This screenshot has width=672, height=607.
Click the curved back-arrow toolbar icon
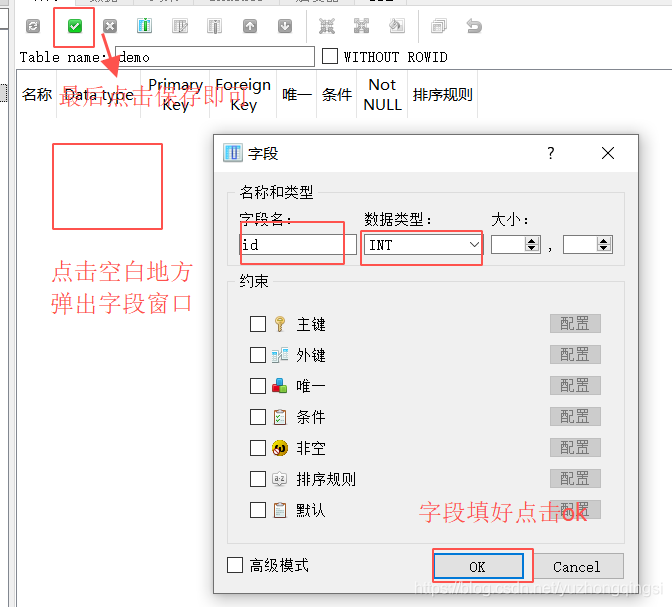tap(474, 26)
